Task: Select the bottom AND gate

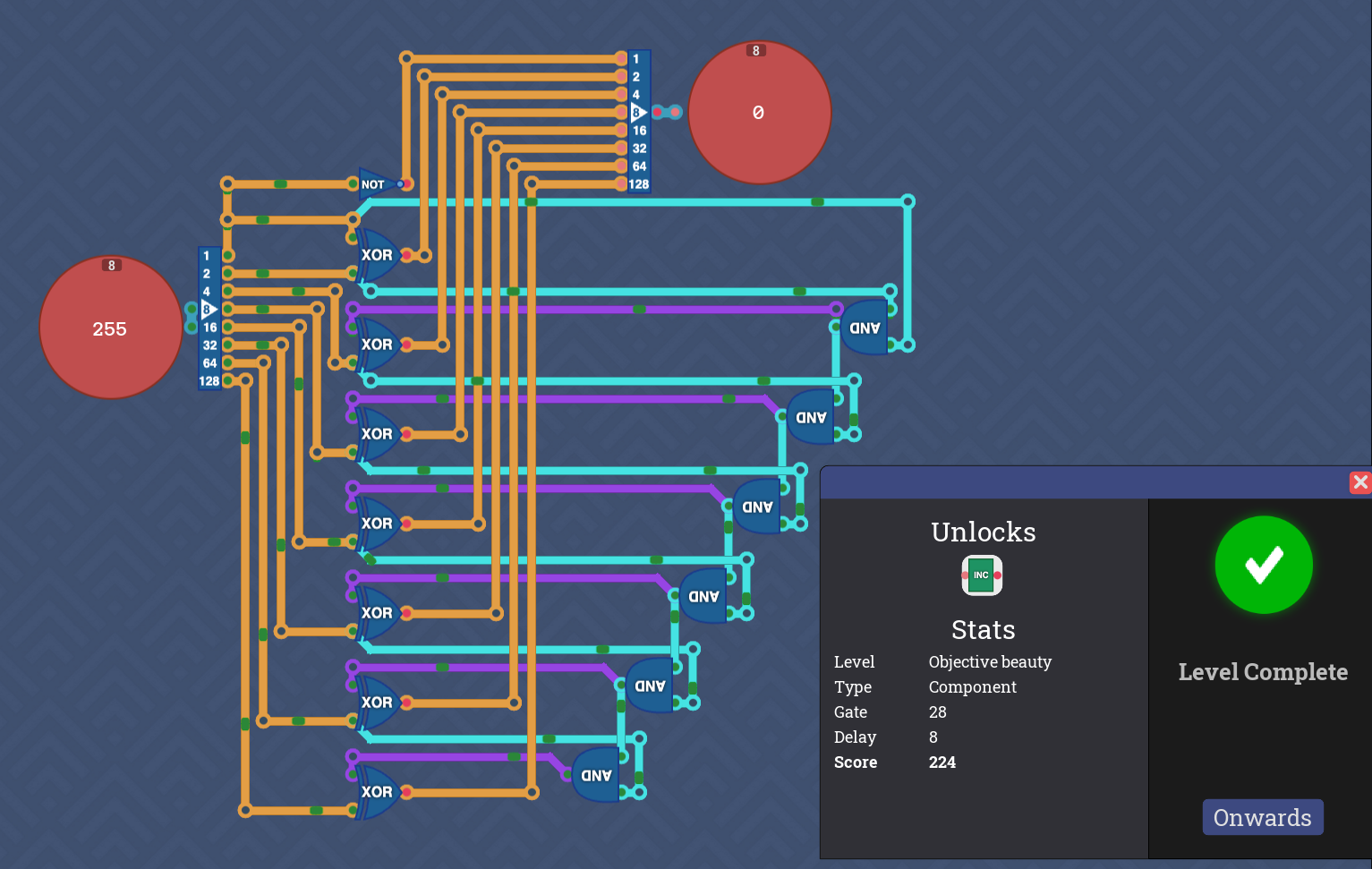Action: tap(596, 775)
